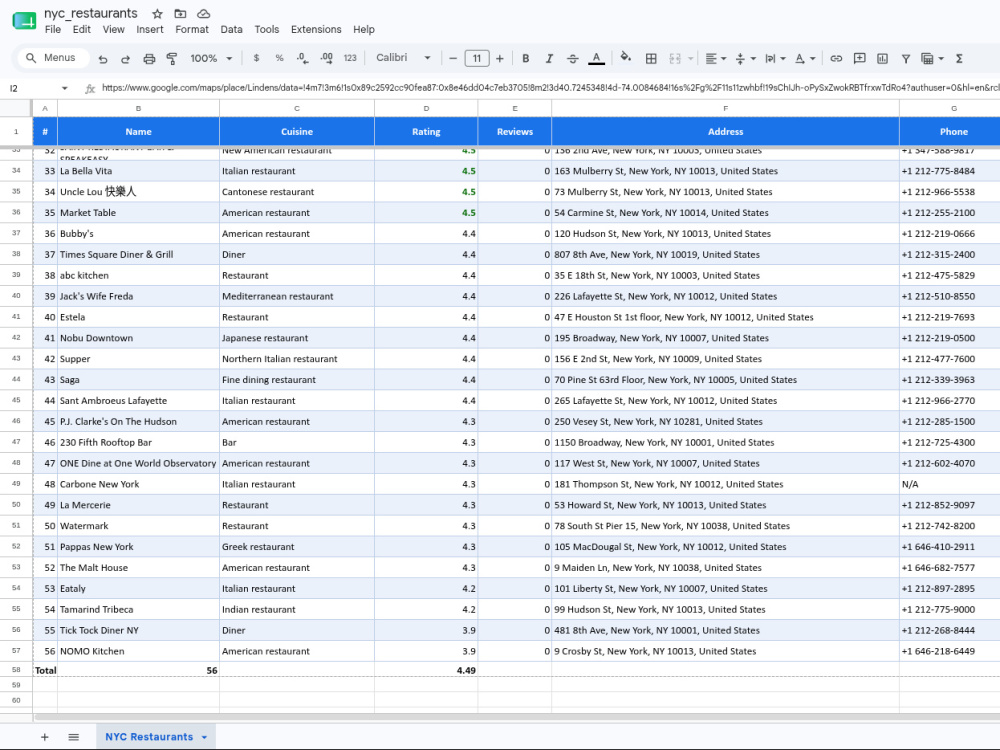Open the Extensions menu
This screenshot has width=1000, height=750.
(316, 29)
